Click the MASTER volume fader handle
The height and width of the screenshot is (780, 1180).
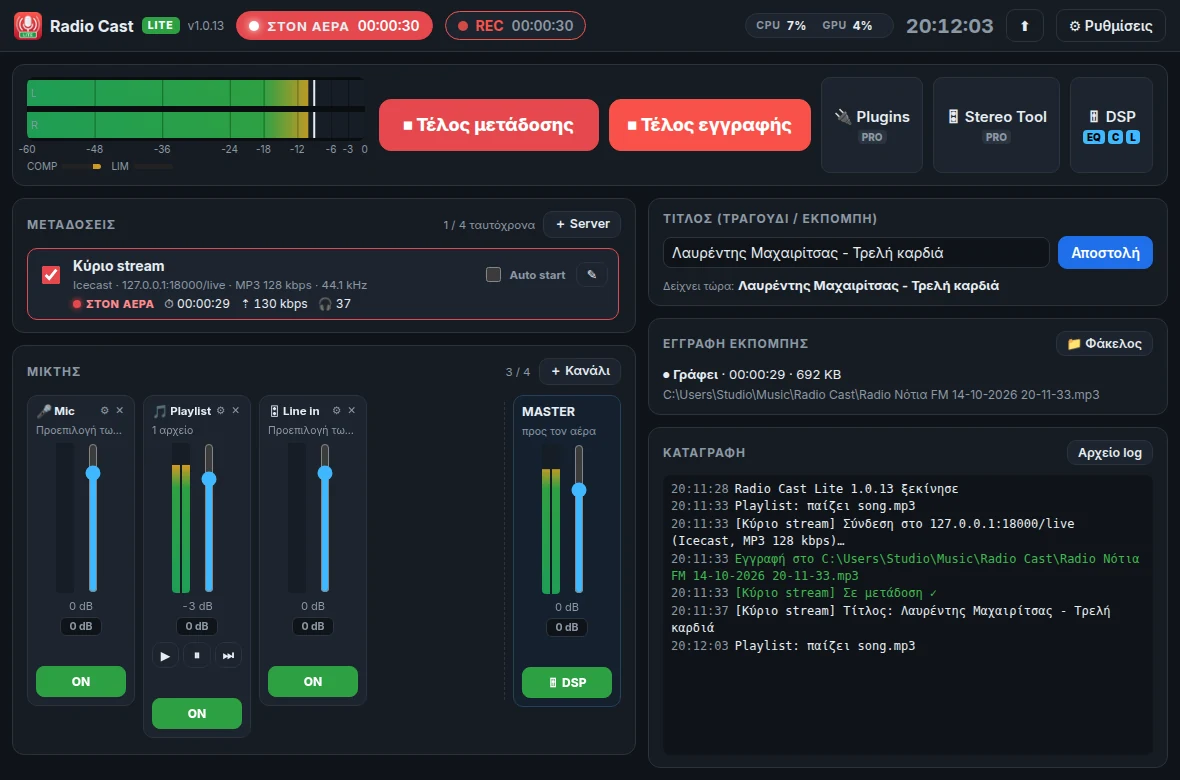(x=579, y=489)
